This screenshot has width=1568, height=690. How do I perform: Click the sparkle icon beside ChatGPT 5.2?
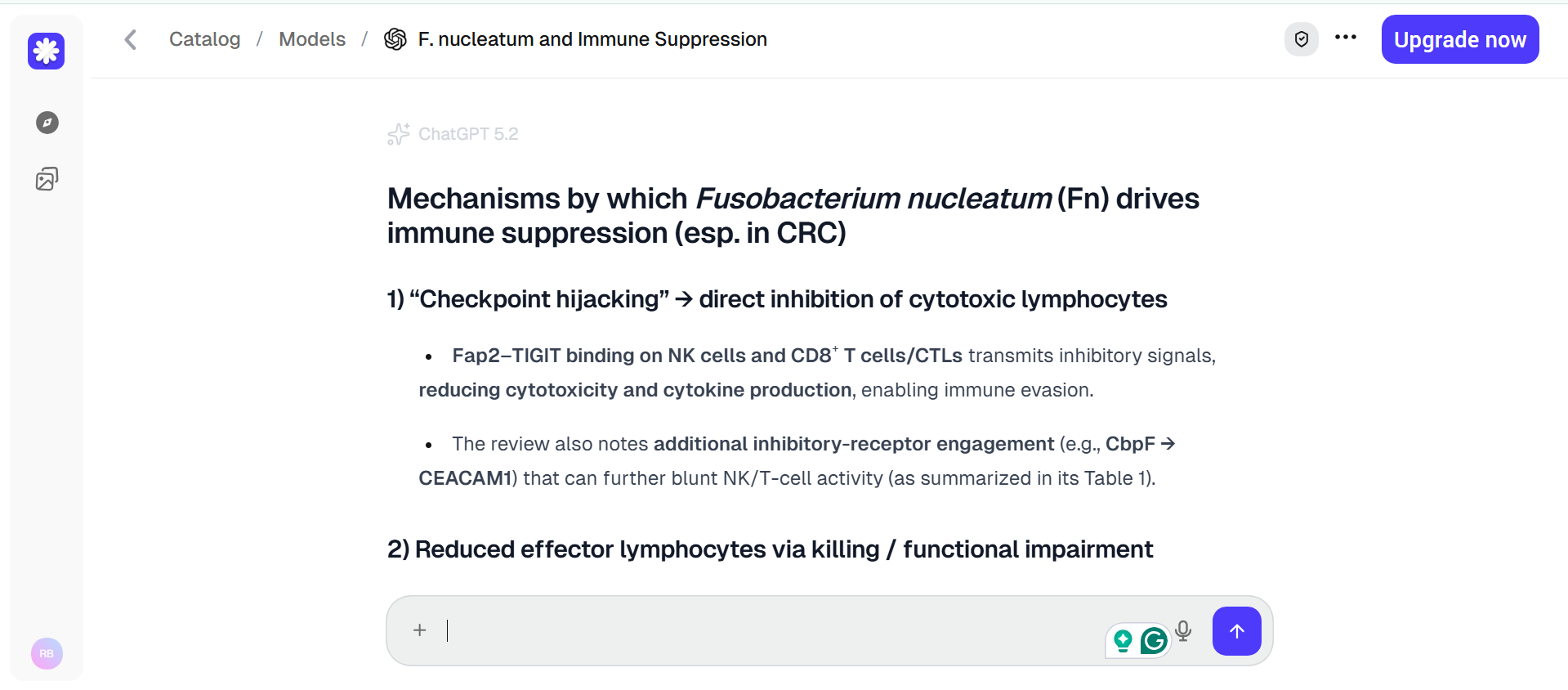coord(399,134)
